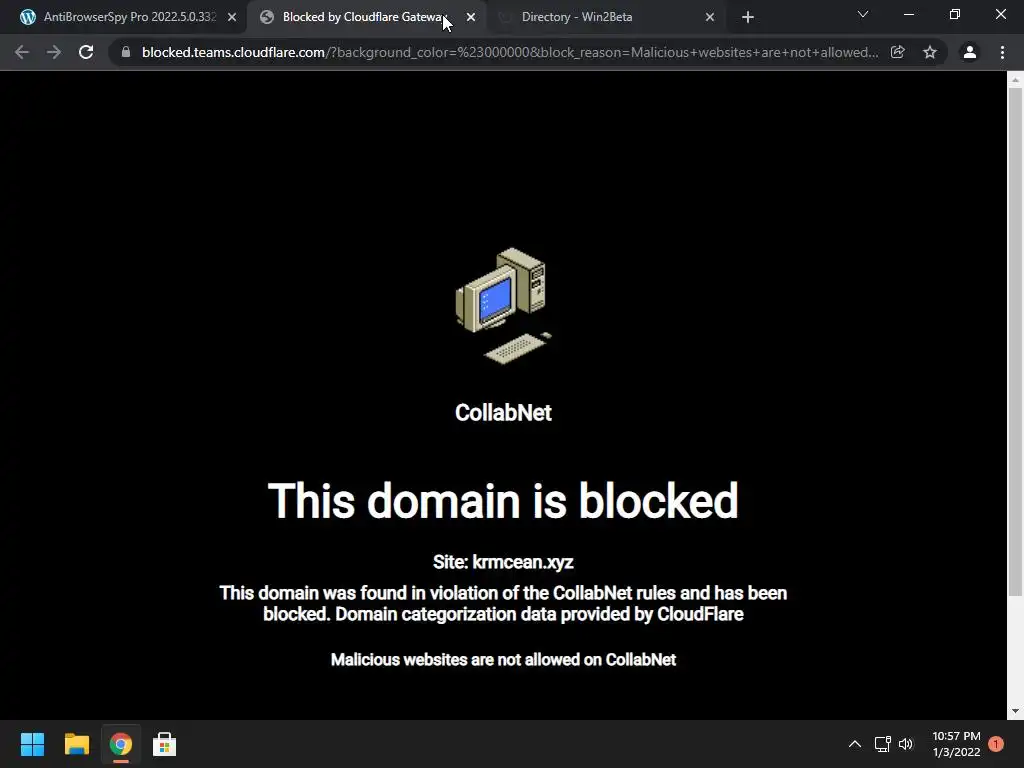This screenshot has height=768, width=1024.
Task: Click the Chrome taskbar icon
Action: tap(121, 744)
